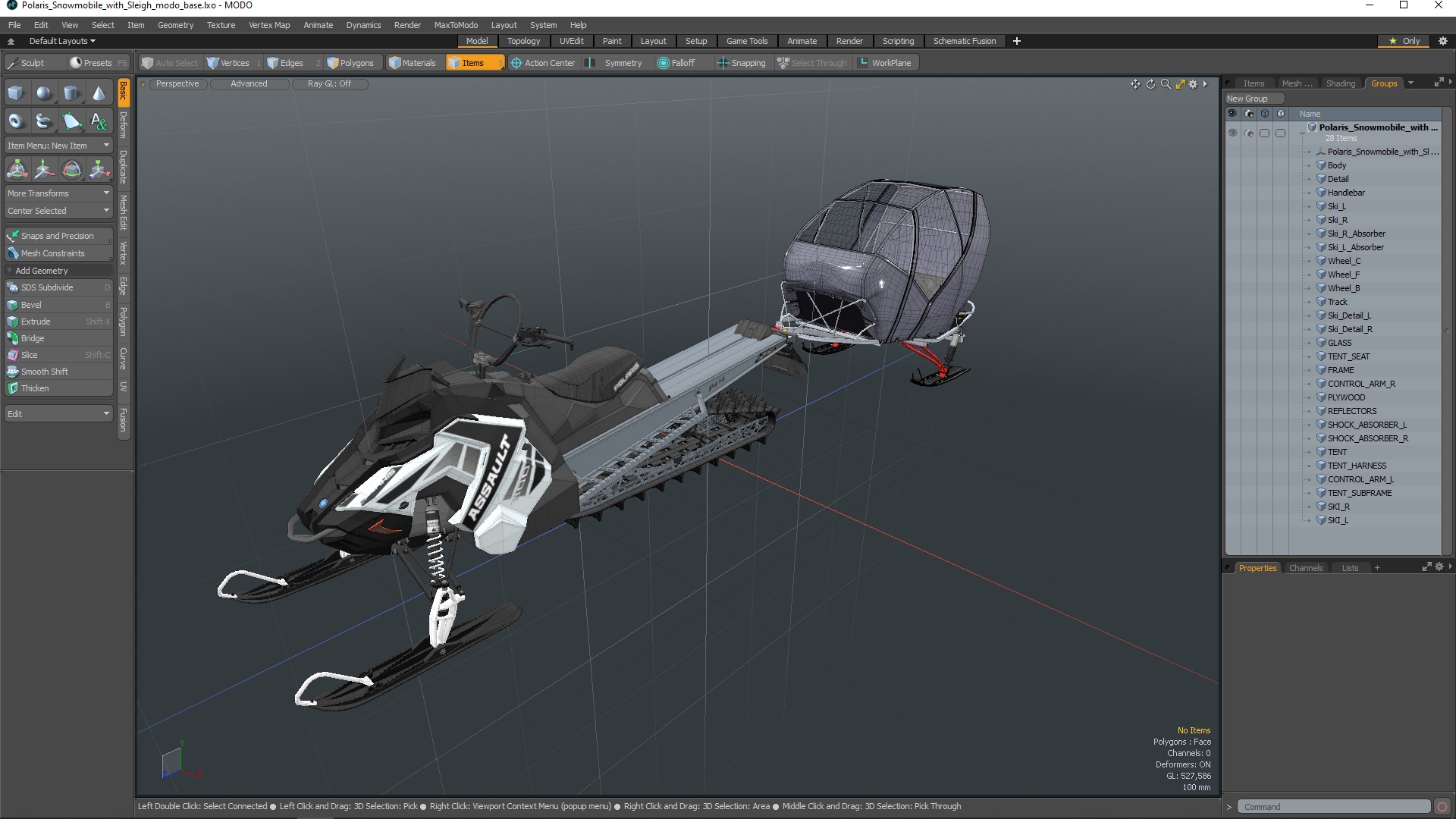
Task: Open the vertical Deform tool tab
Action: [123, 124]
